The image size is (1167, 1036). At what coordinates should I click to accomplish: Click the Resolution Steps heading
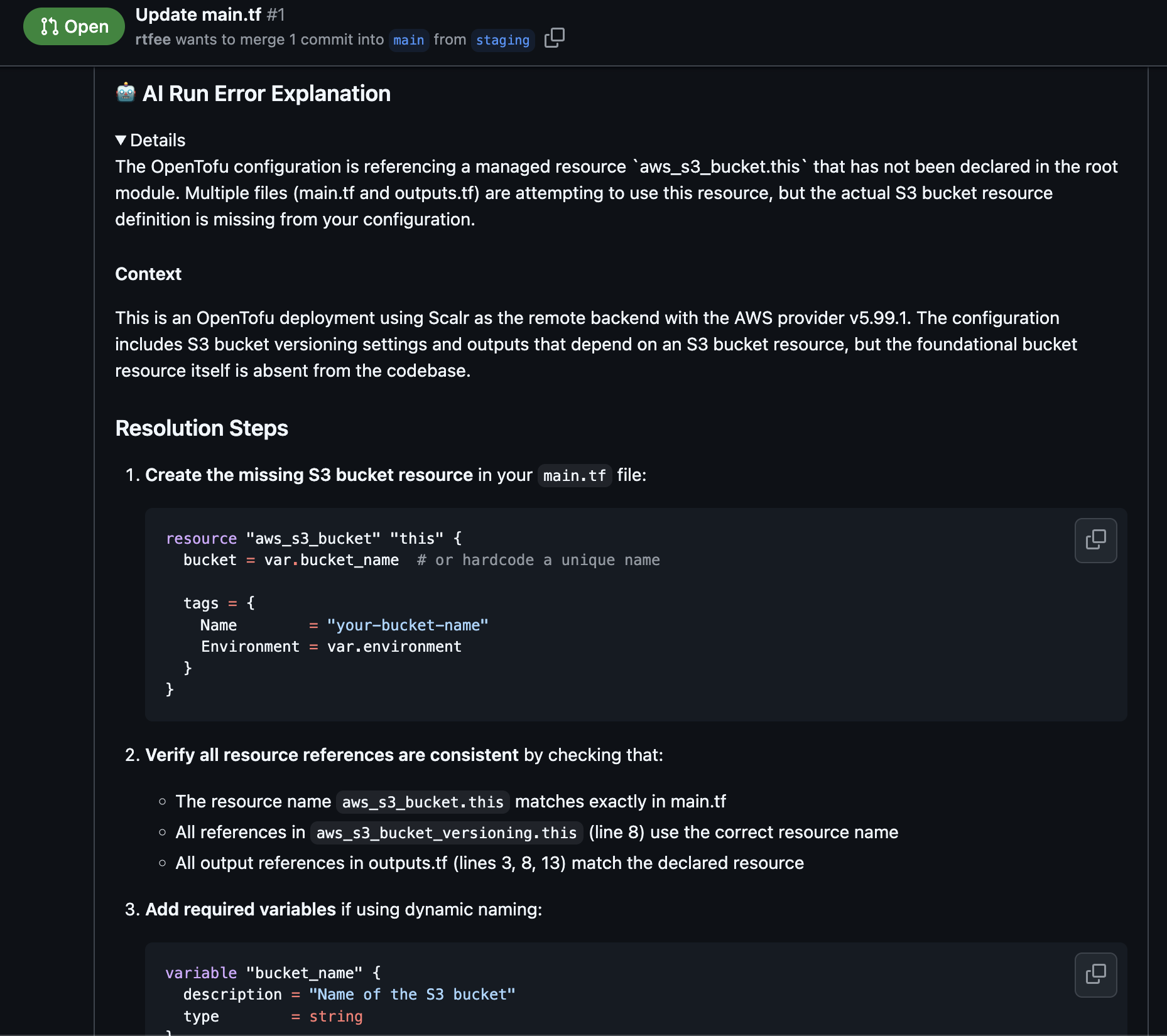[x=202, y=428]
